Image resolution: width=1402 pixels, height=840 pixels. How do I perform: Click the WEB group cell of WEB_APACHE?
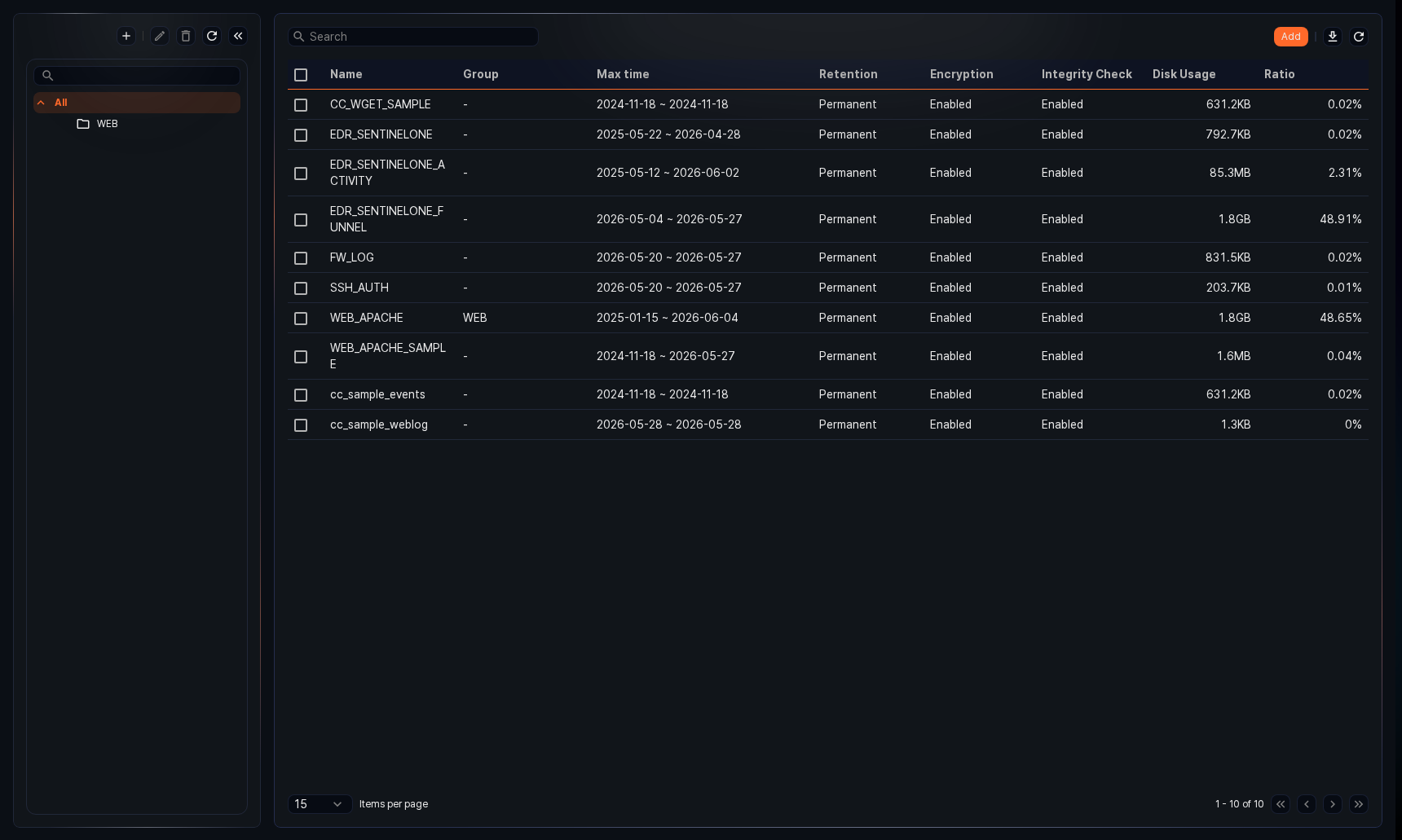(475, 318)
